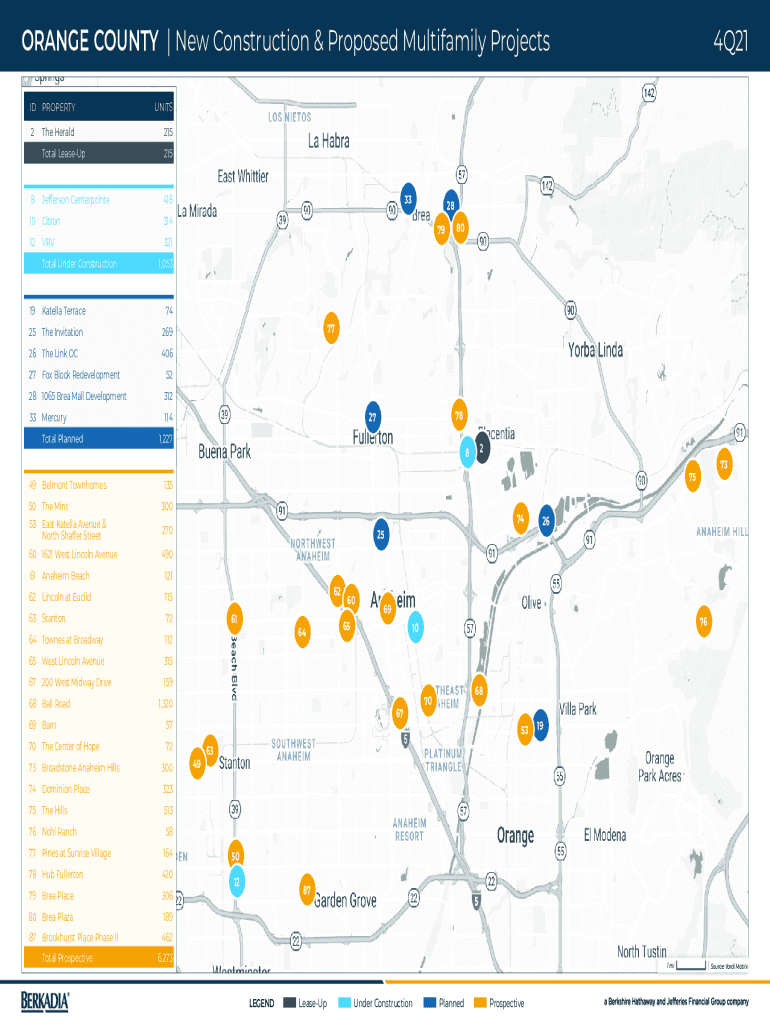This screenshot has width=770, height=1024.
Task: Click light blue marker 12 below Stanton
Action: point(236,881)
